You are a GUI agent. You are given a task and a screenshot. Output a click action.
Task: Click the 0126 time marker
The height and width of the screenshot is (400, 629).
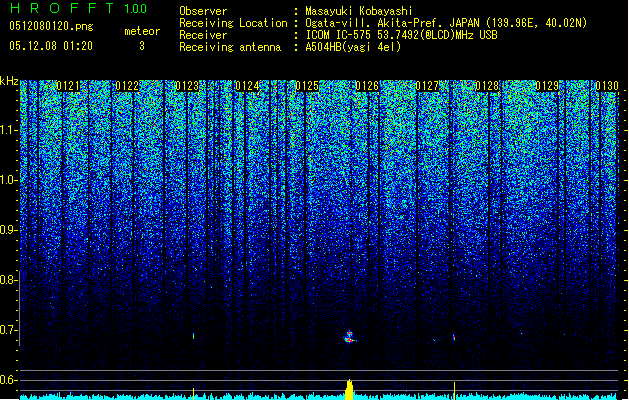click(x=367, y=86)
